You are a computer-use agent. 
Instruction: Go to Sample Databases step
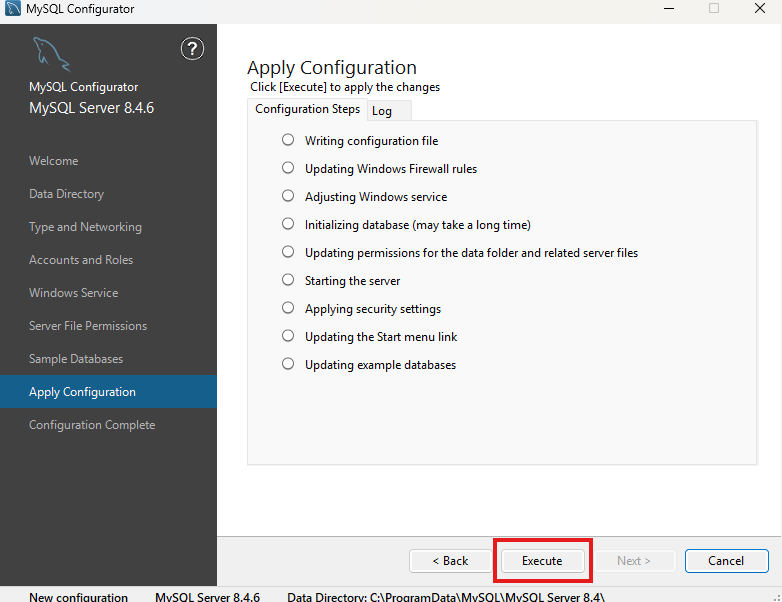pyautogui.click(x=76, y=359)
